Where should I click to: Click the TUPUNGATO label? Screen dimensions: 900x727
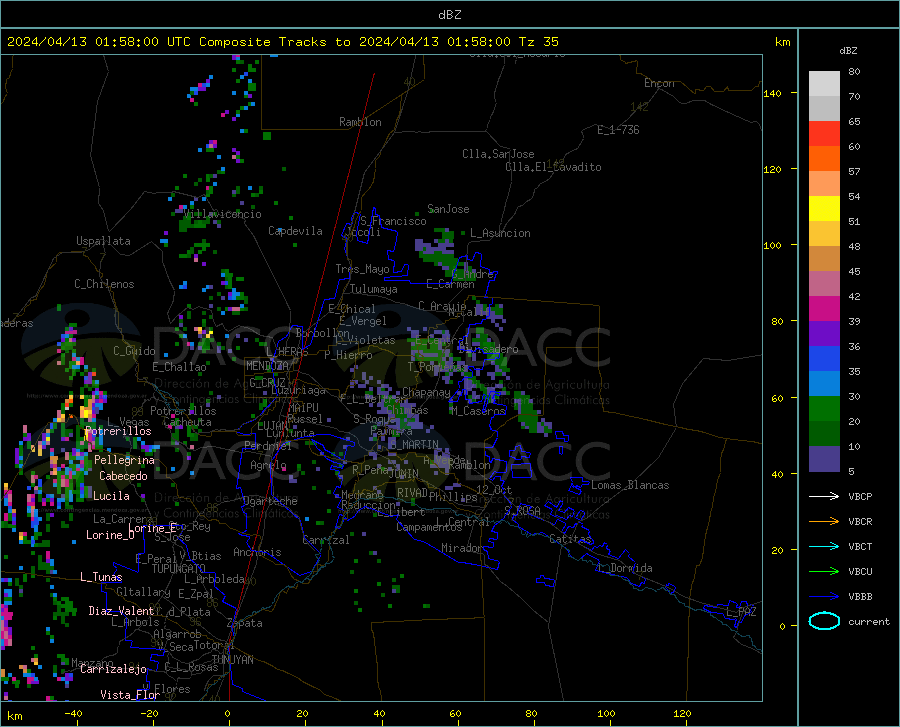tap(179, 569)
